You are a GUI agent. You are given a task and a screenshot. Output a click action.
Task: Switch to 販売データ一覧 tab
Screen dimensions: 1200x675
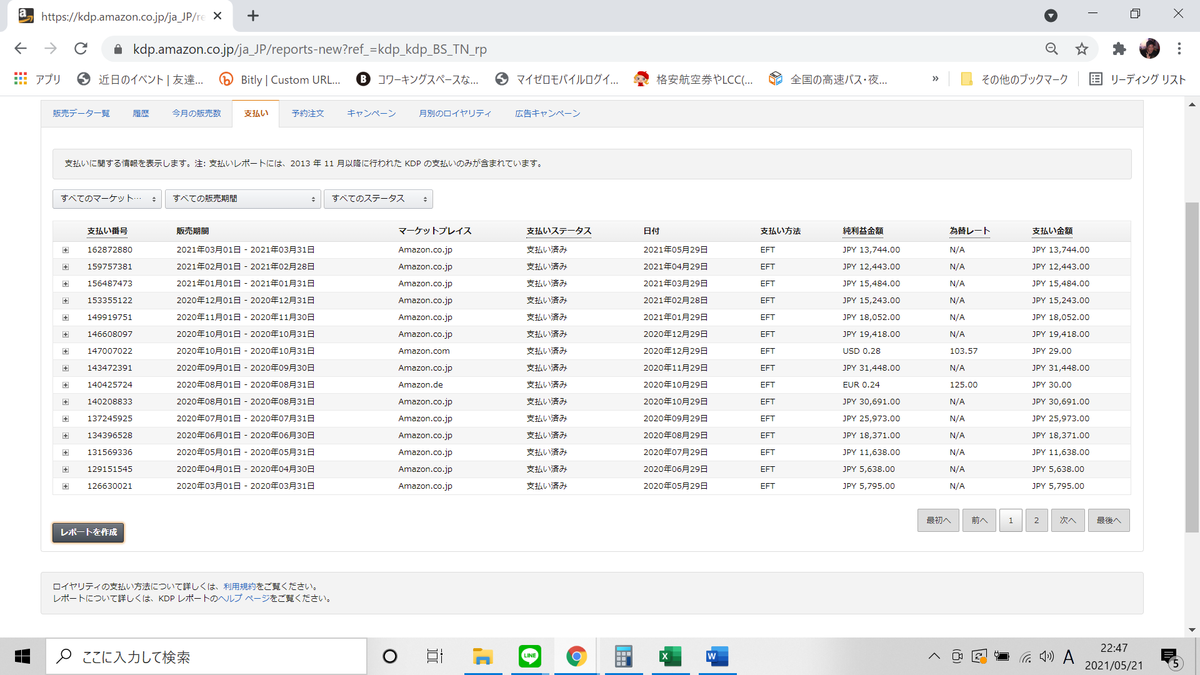(81, 114)
